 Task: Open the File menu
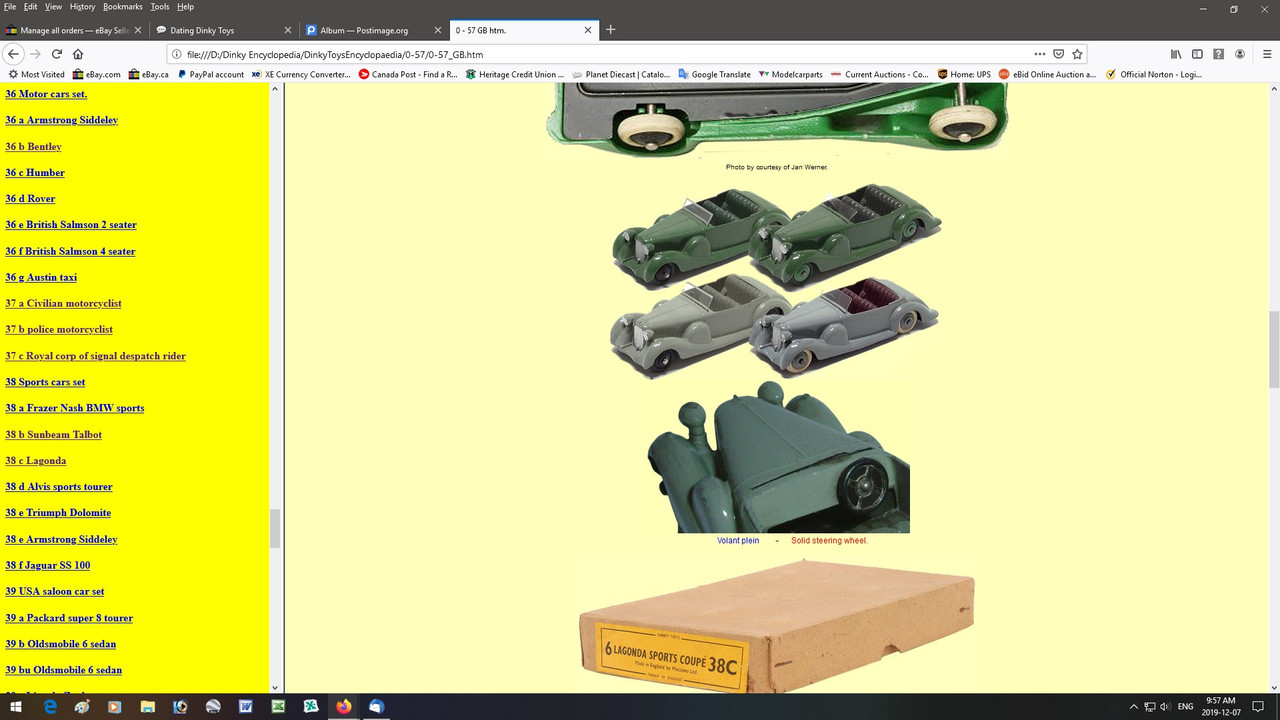coord(10,7)
